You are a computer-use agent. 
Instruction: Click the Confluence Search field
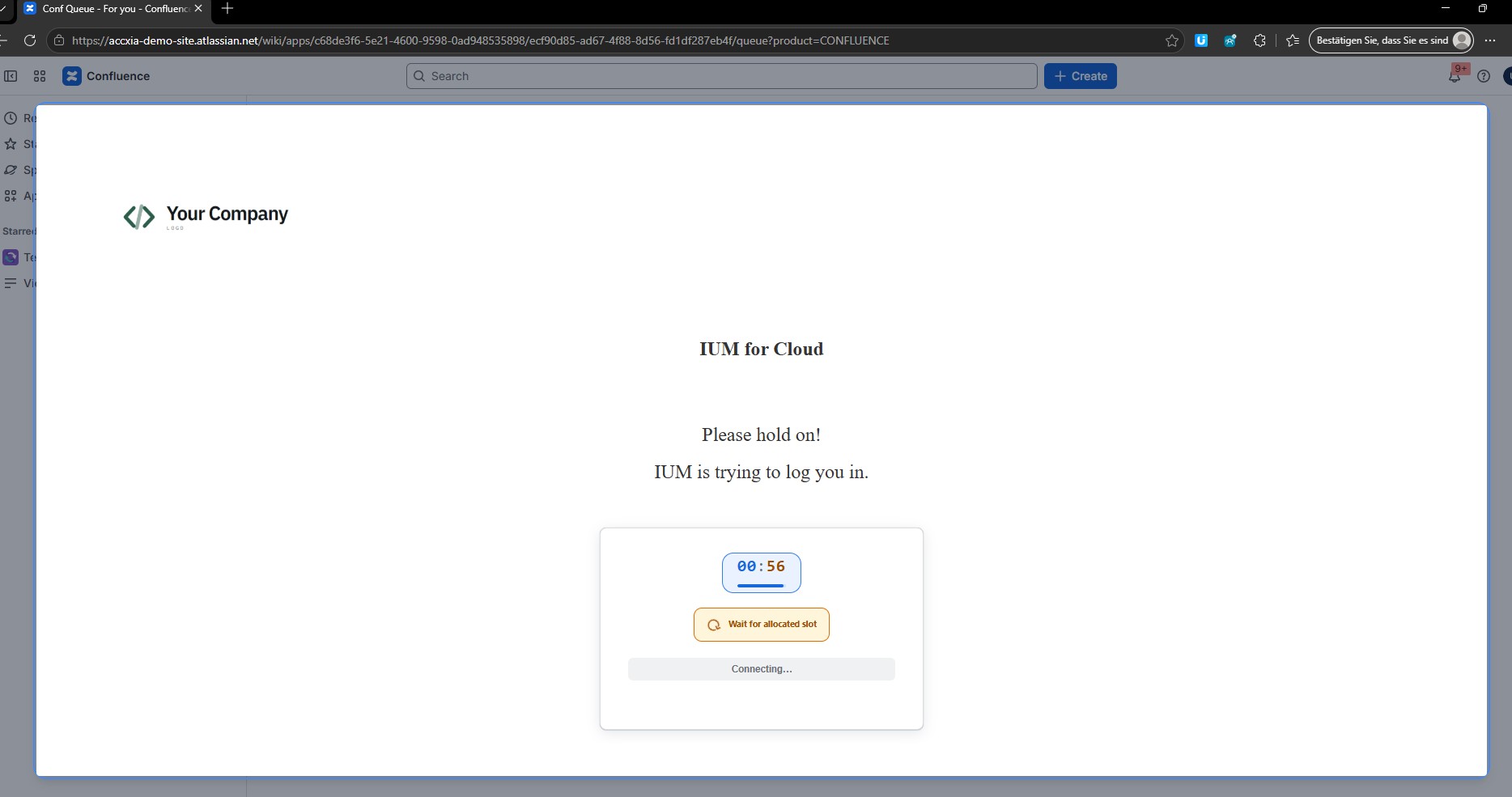point(721,76)
